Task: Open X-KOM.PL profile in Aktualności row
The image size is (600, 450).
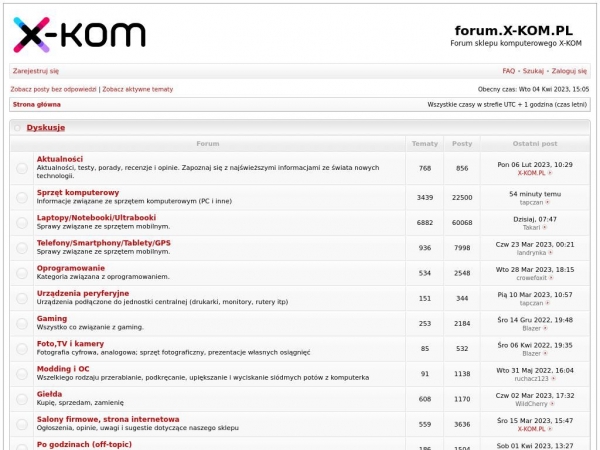Action: 531,173
